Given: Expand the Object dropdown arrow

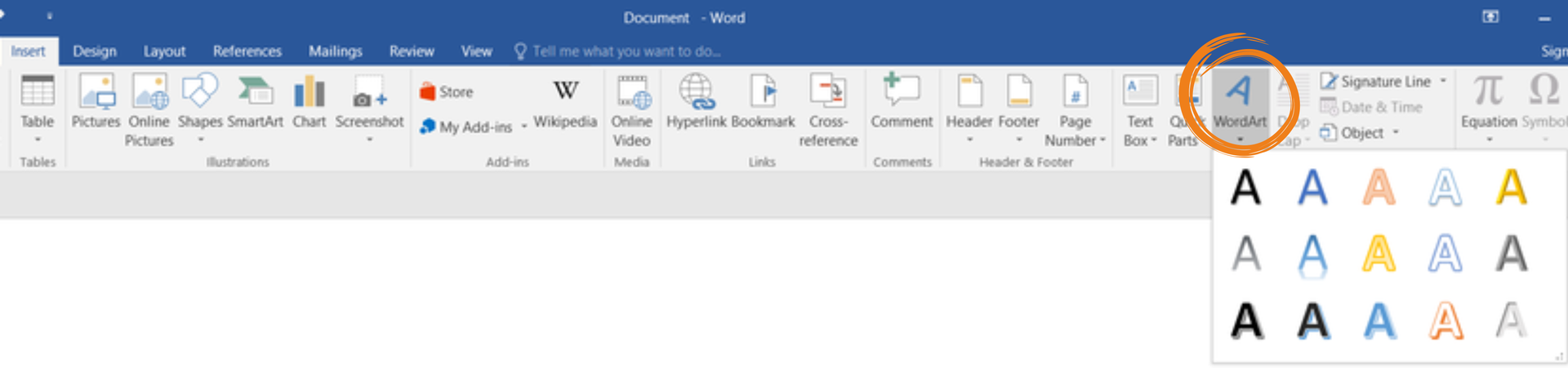Looking at the screenshot, I should pos(1396,132).
